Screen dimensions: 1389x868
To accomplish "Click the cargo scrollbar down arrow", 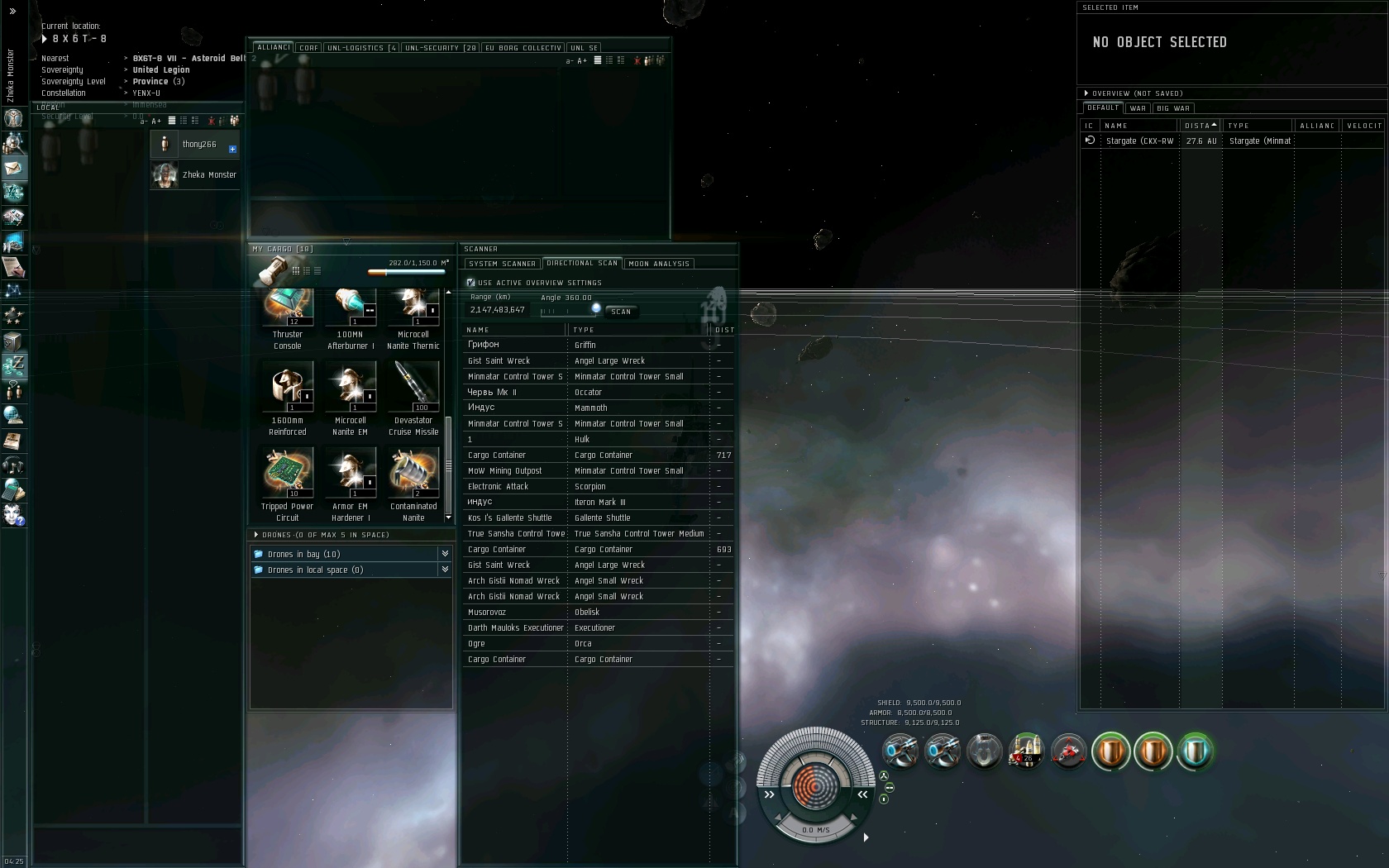I will [x=448, y=517].
